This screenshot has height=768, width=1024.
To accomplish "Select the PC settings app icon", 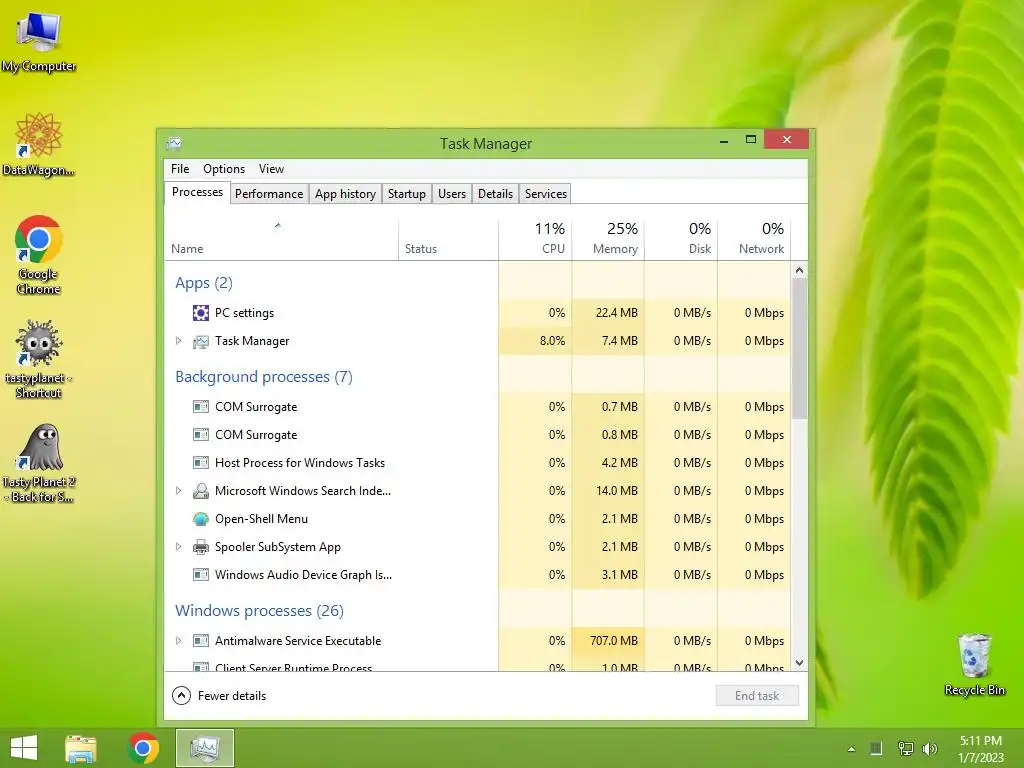I will [200, 313].
